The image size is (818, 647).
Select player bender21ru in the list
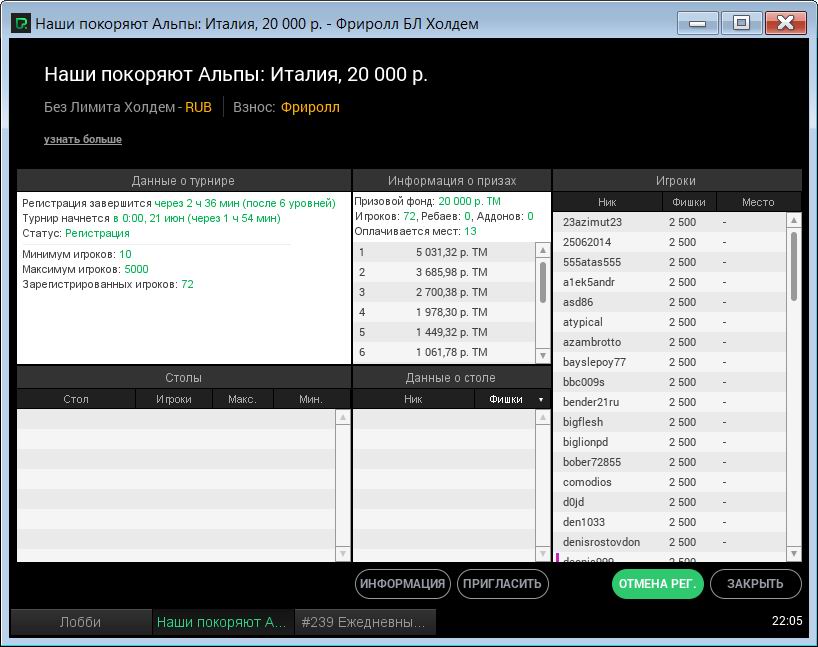591,402
